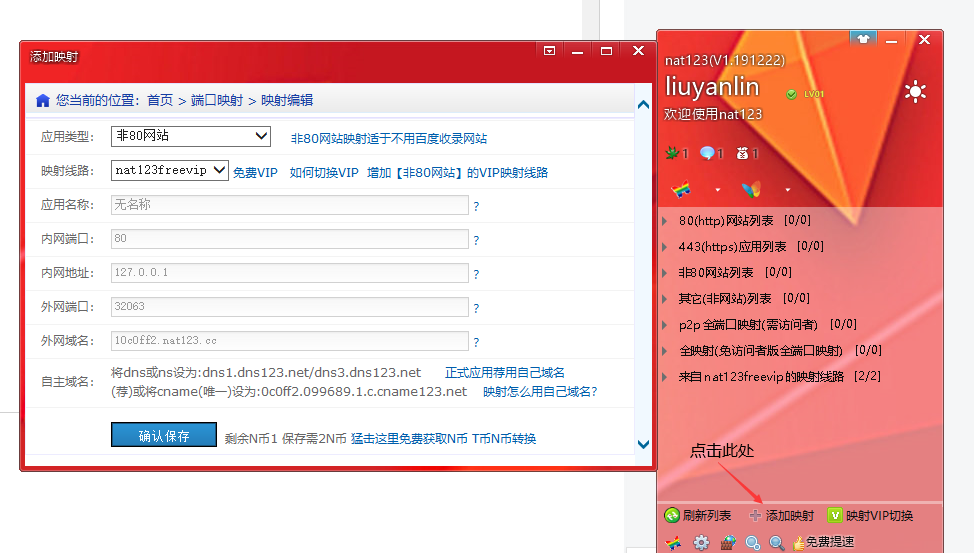Open the T币N币转换 link
The image size is (974, 553).
tap(504, 439)
